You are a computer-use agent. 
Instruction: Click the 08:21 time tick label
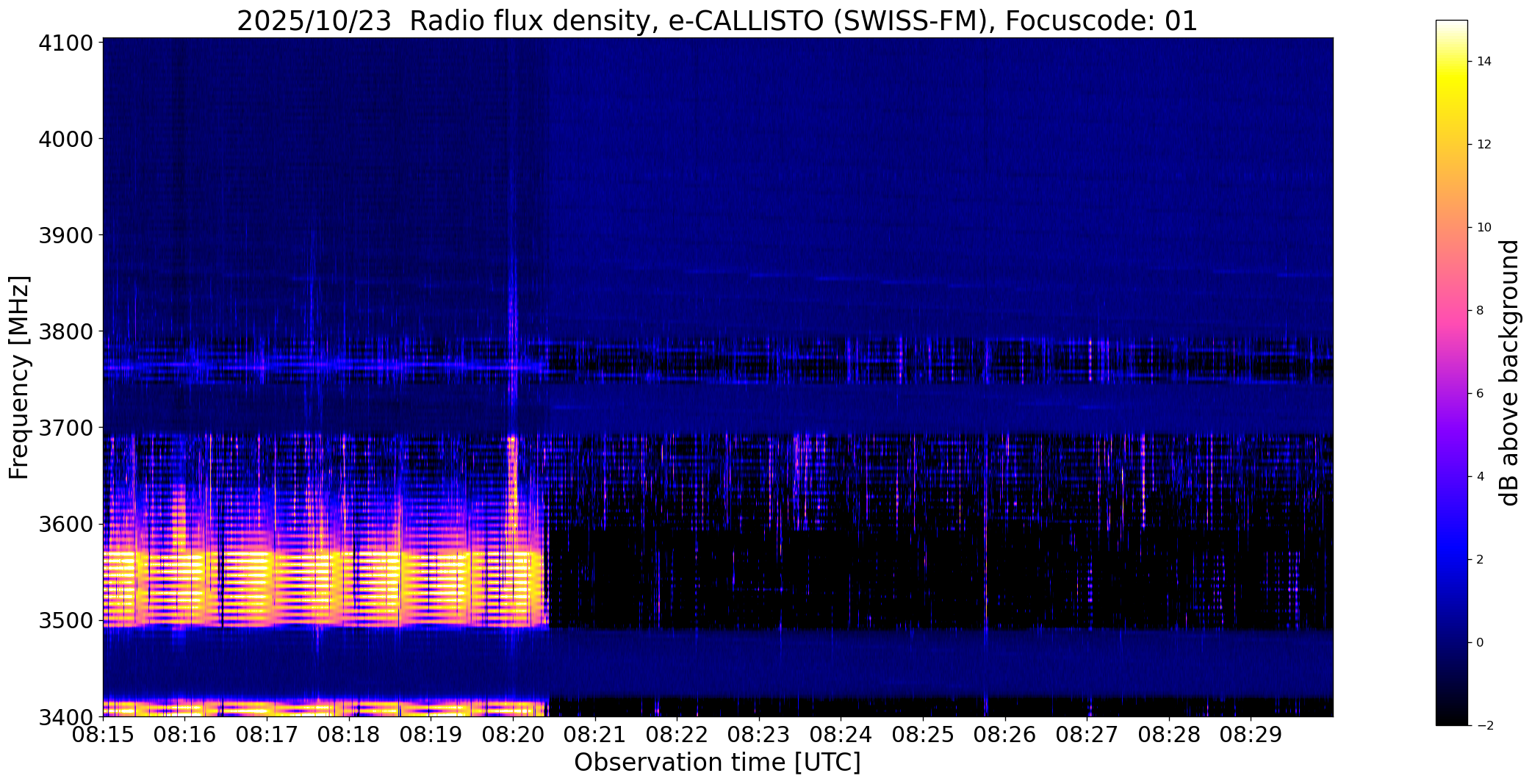click(x=595, y=735)
